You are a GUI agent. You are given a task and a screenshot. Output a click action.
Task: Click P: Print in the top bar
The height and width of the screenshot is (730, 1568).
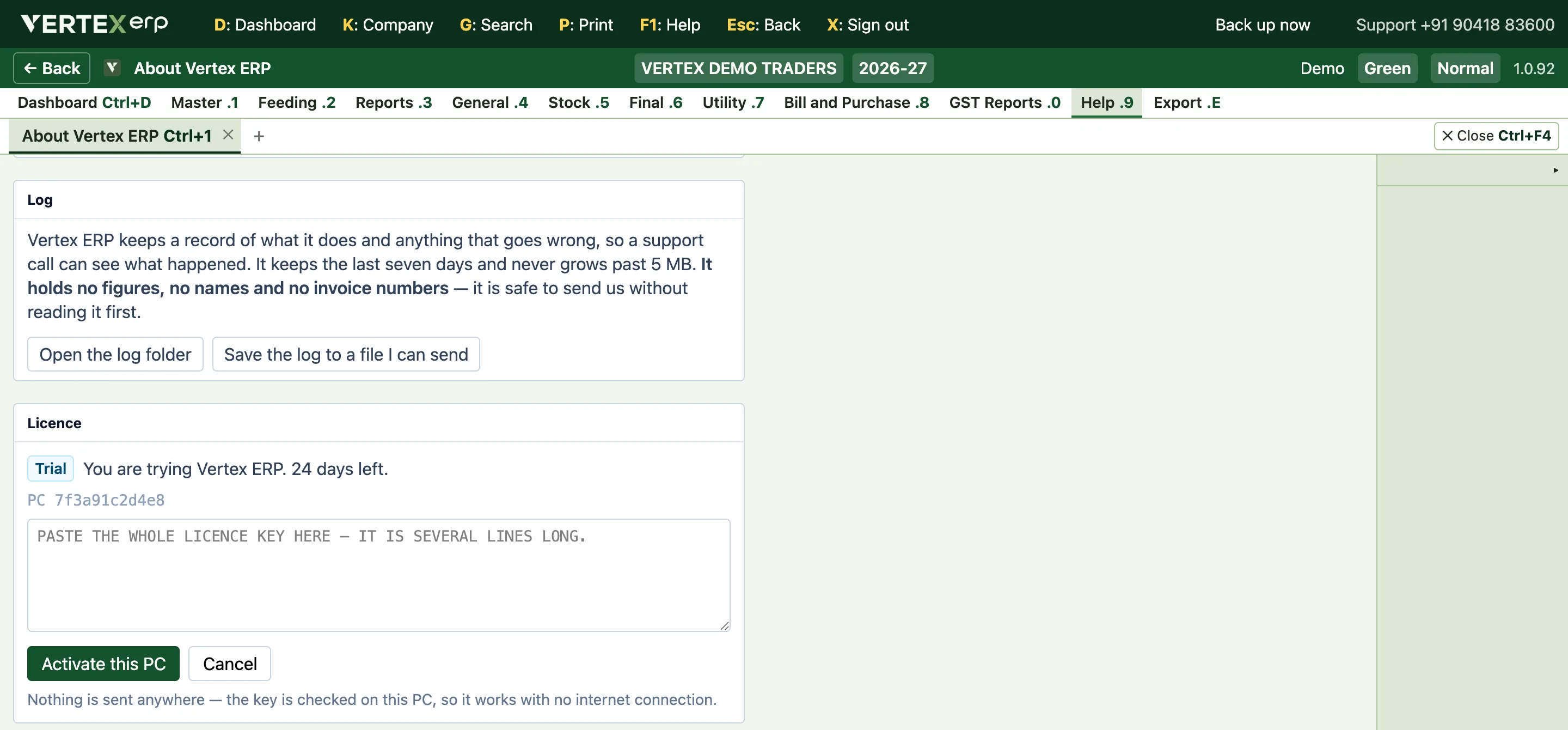(x=586, y=25)
